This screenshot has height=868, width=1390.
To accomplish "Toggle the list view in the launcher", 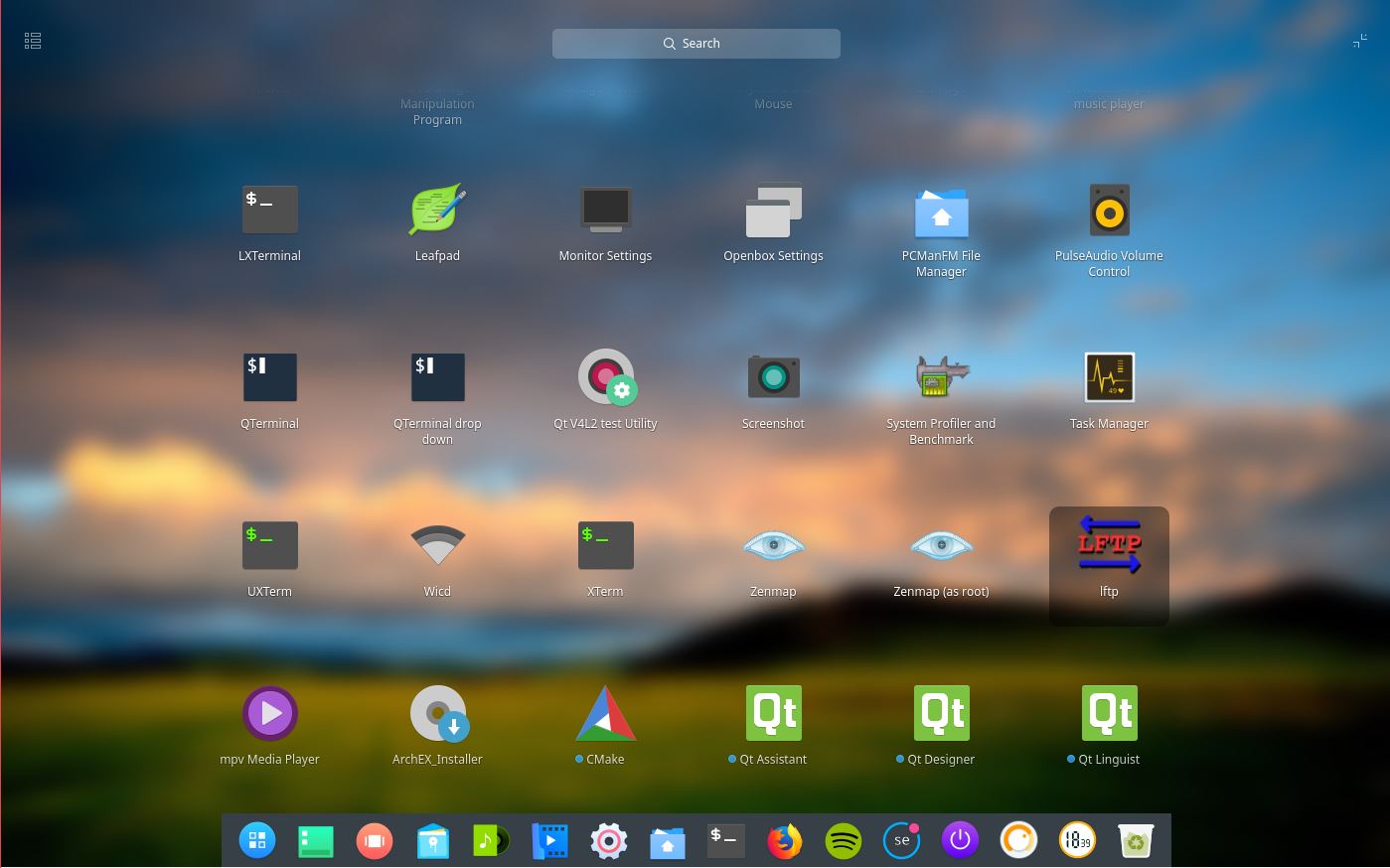I will [x=33, y=41].
